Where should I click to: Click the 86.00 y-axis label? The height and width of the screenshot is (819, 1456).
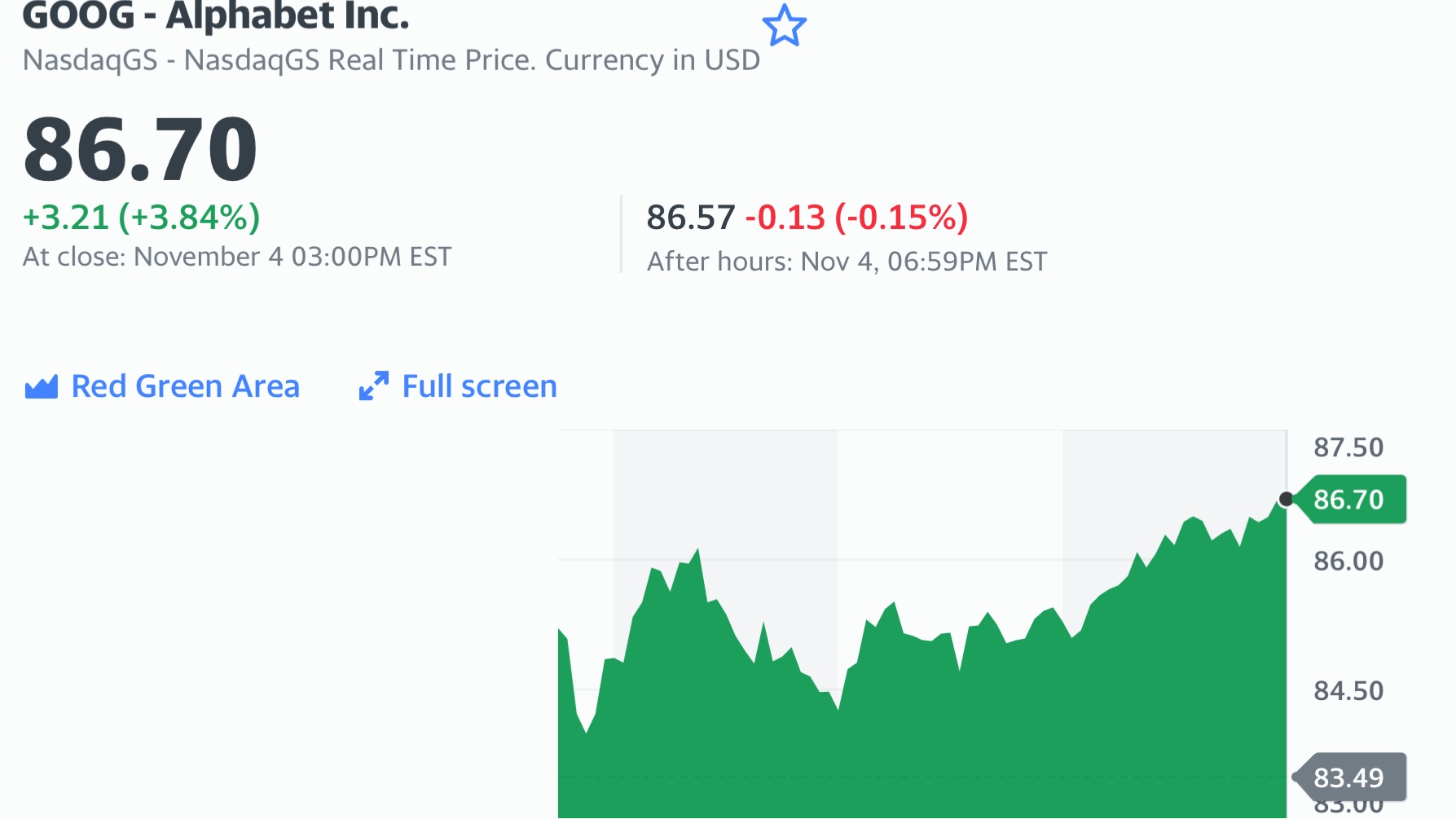pos(1348,561)
